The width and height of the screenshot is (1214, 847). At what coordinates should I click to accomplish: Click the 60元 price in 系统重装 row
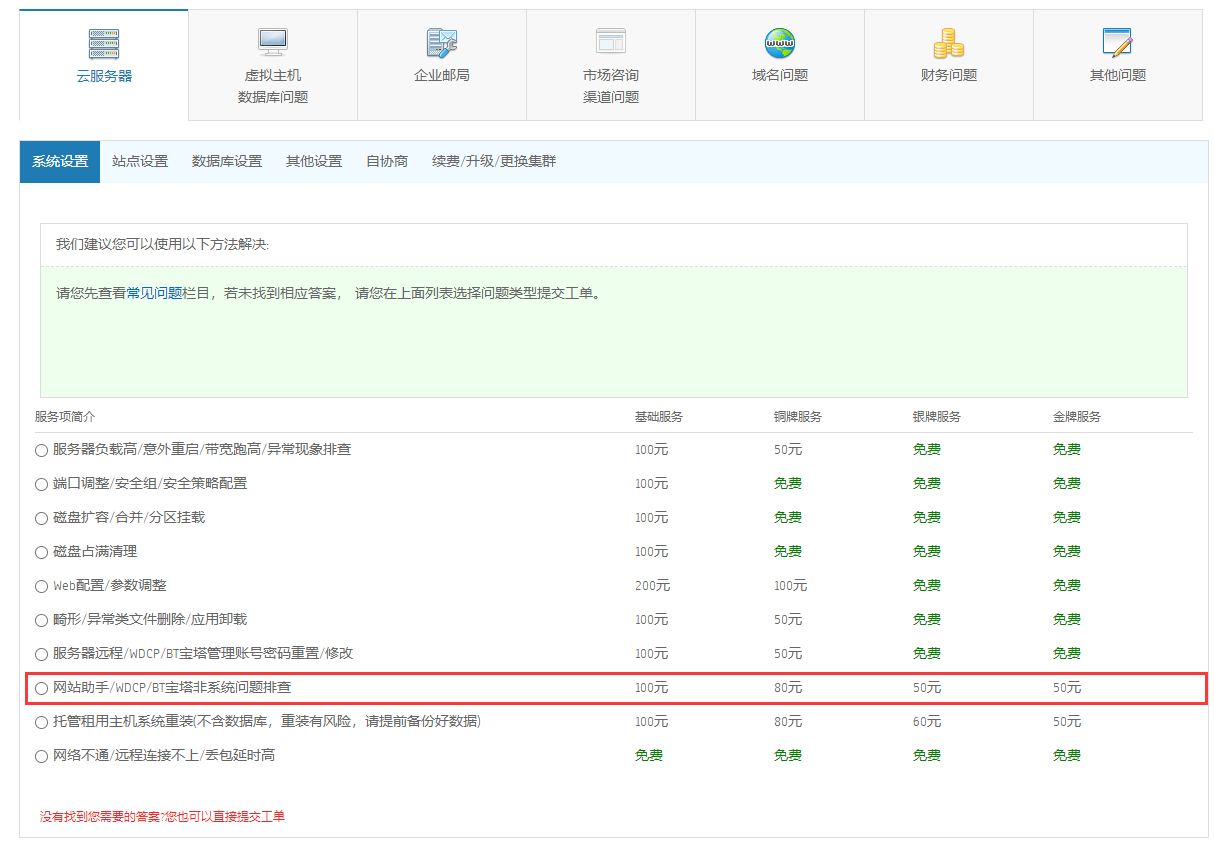927,722
